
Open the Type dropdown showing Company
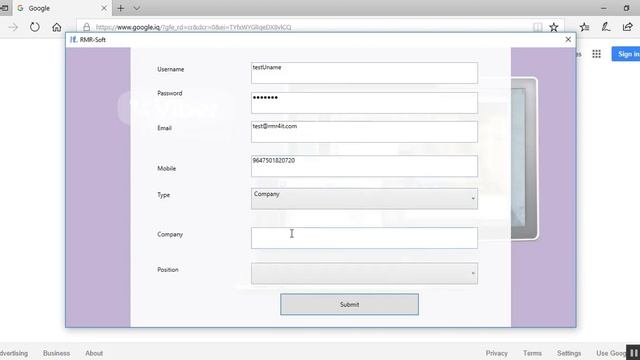point(364,199)
